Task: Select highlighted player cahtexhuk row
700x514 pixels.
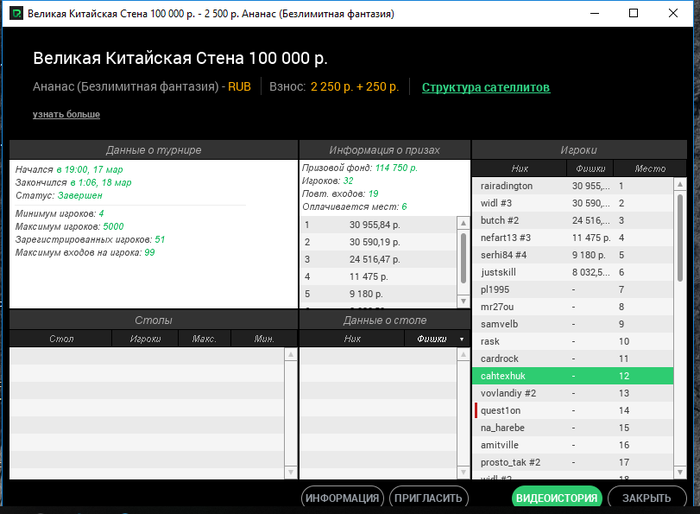Action: 572,376
